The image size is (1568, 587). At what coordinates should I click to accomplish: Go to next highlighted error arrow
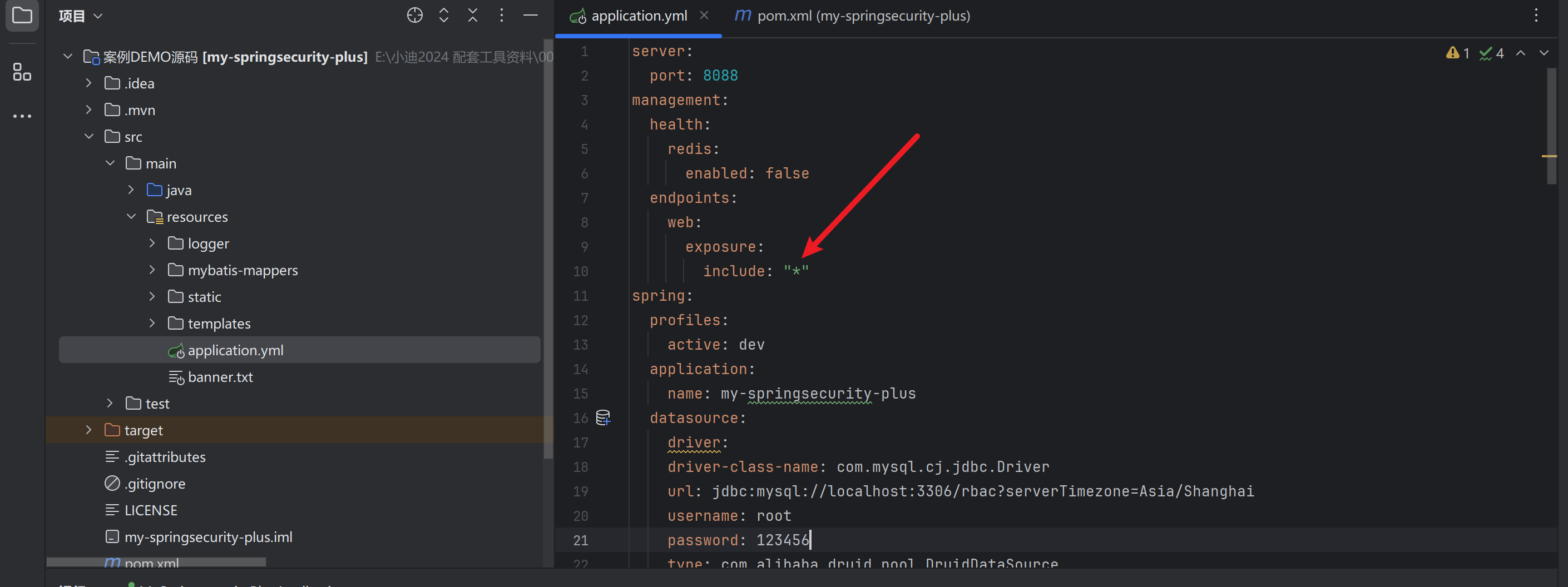click(1544, 53)
